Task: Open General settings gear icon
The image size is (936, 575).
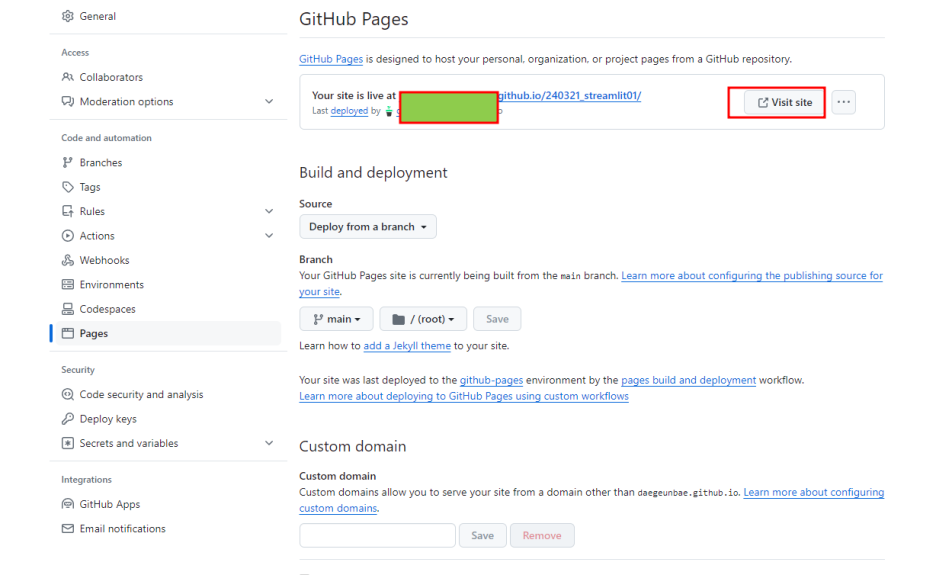Action: [x=67, y=16]
